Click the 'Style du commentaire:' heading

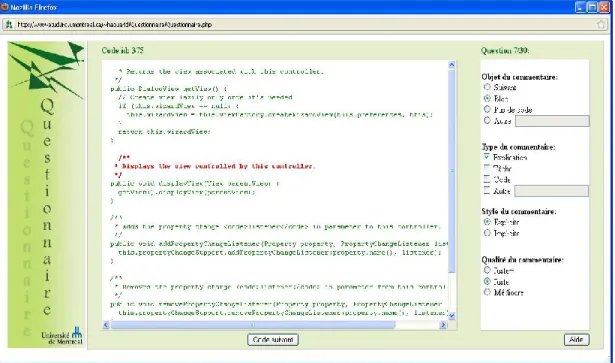[x=519, y=211]
